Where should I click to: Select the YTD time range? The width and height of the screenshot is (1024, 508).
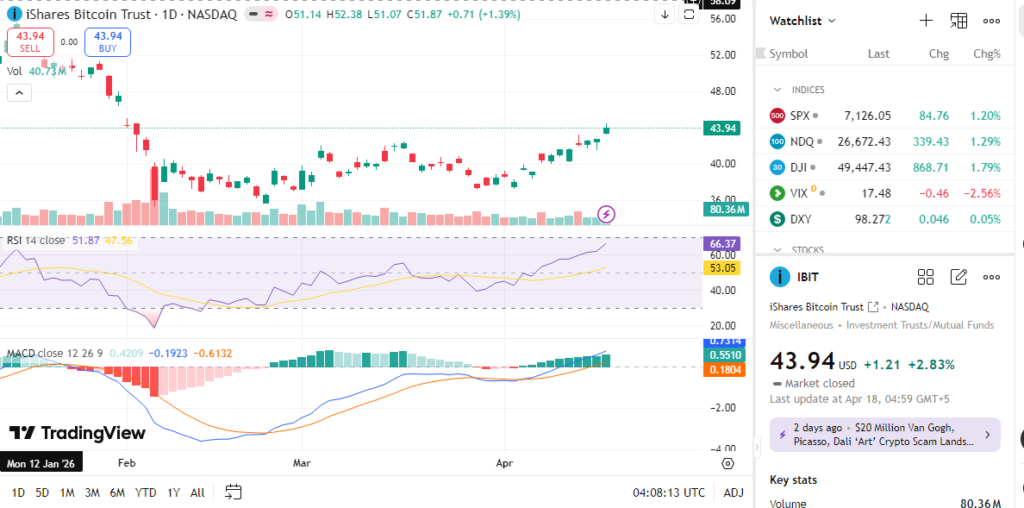point(145,492)
